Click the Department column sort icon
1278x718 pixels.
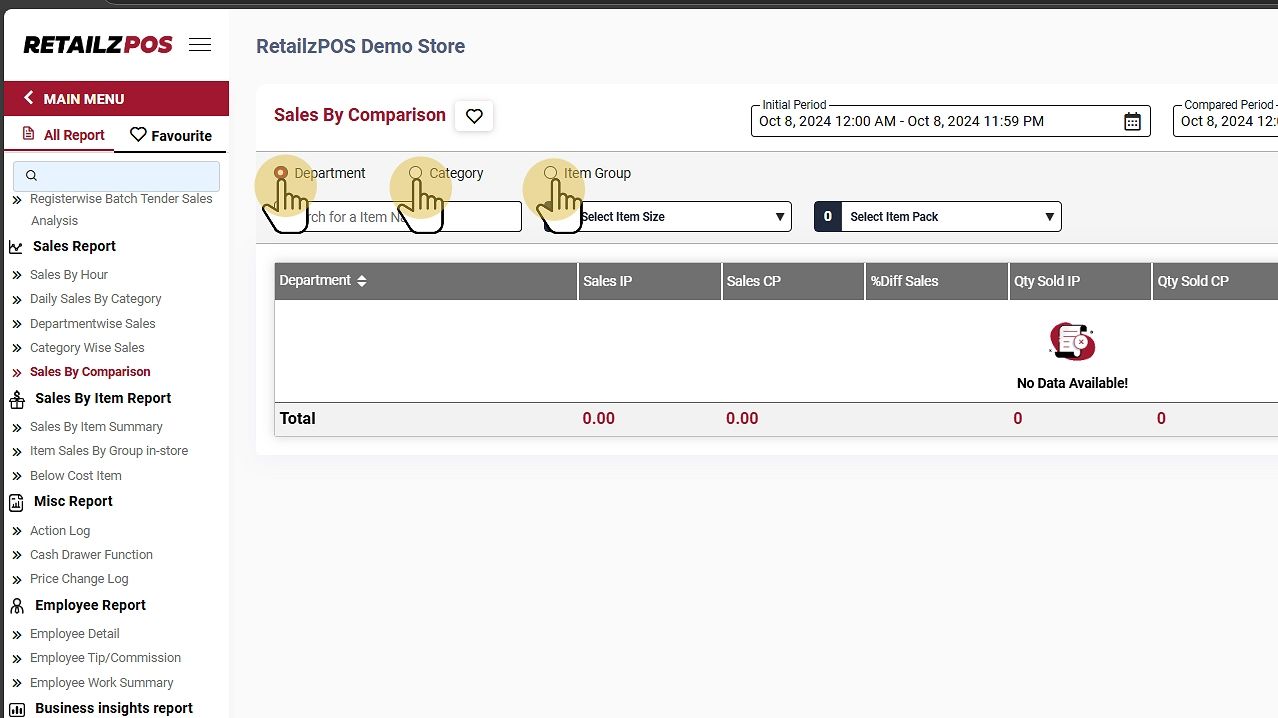pyautogui.click(x=362, y=281)
